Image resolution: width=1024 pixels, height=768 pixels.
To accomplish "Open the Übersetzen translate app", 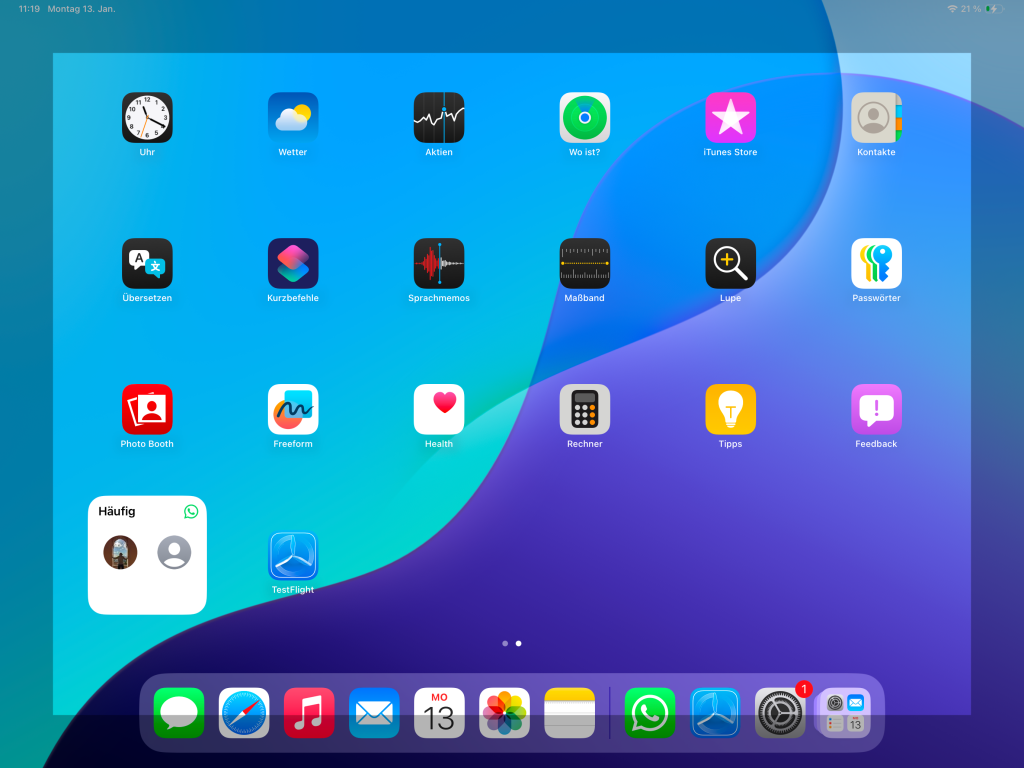I will click(x=147, y=263).
